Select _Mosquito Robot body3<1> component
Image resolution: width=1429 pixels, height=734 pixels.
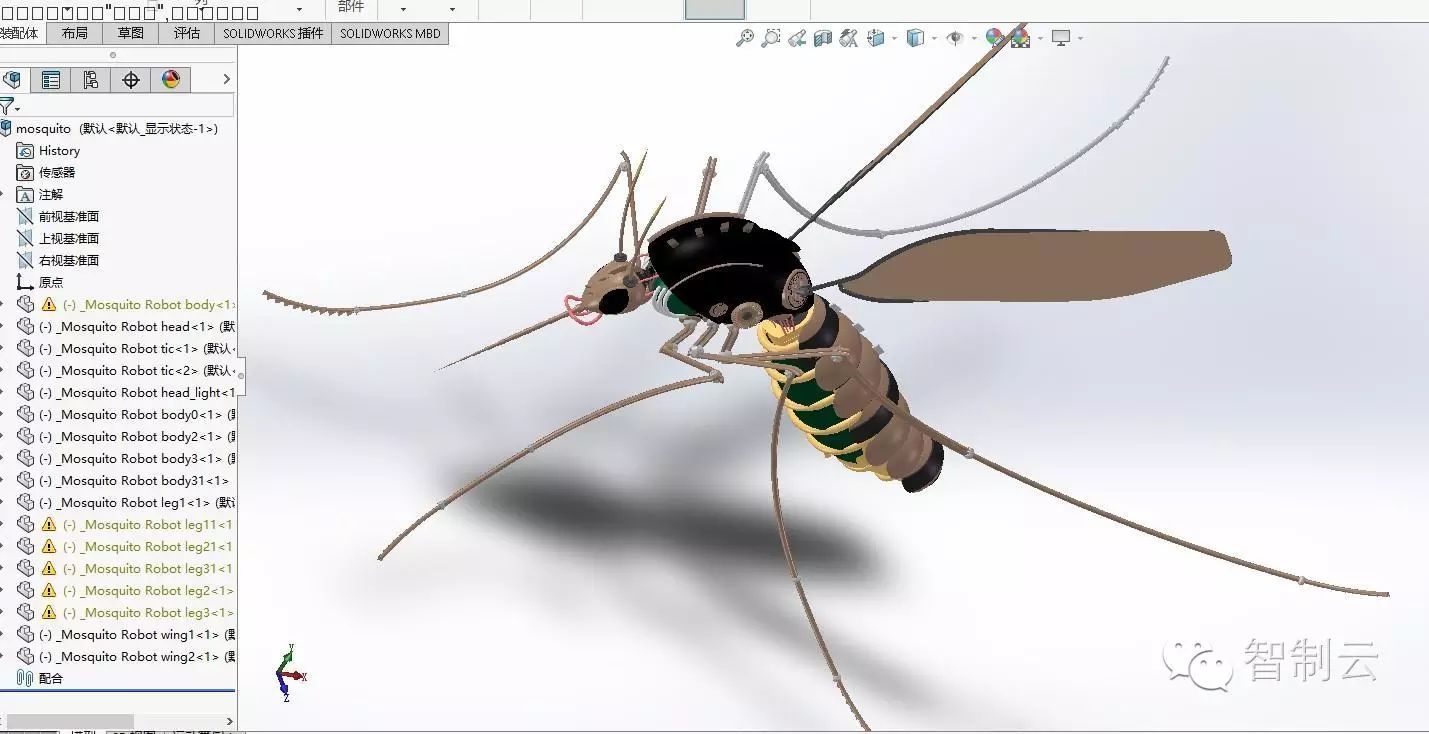point(126,459)
